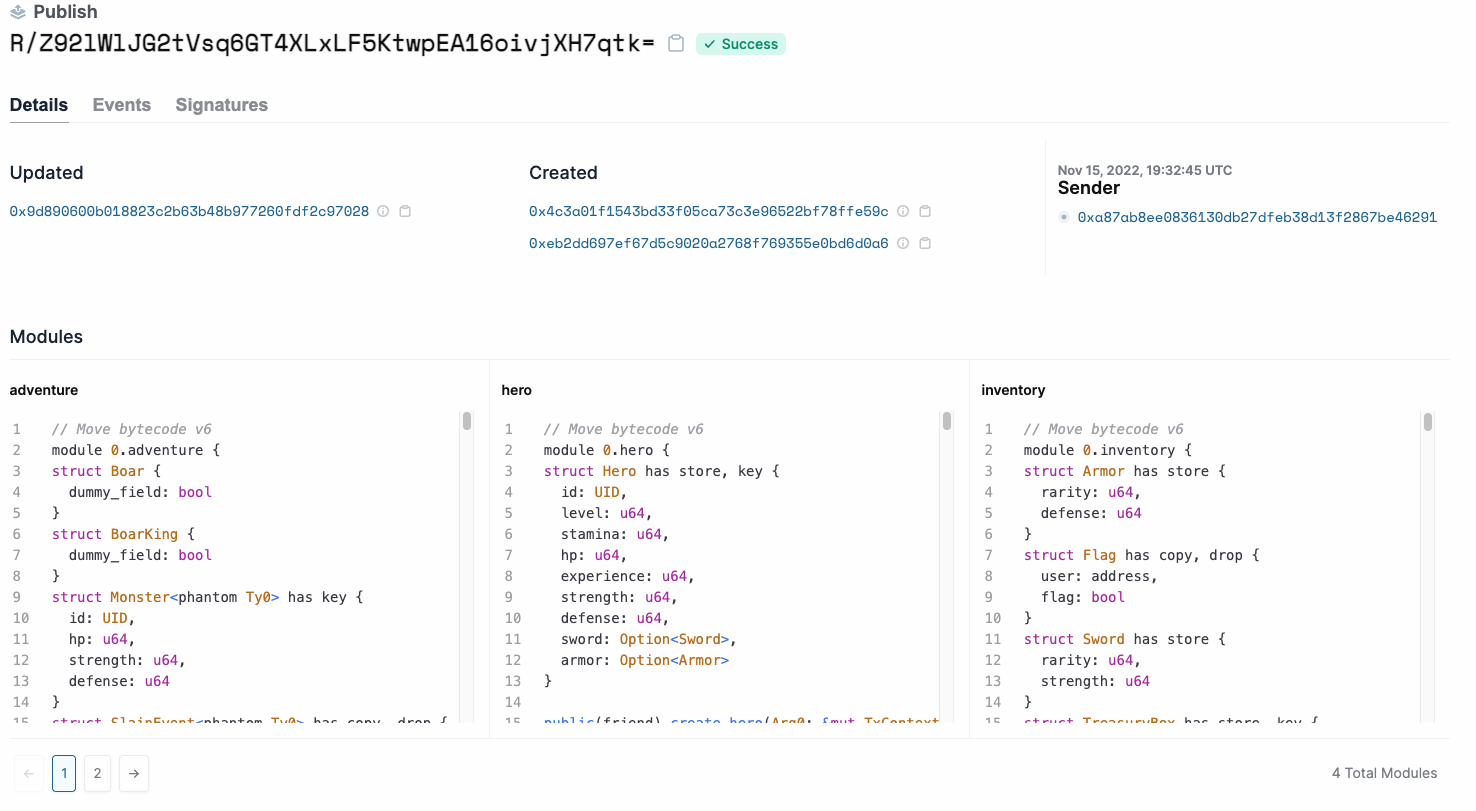Click info icon beside Created object 0xeb2d
The image size is (1476, 811).
pos(903,243)
